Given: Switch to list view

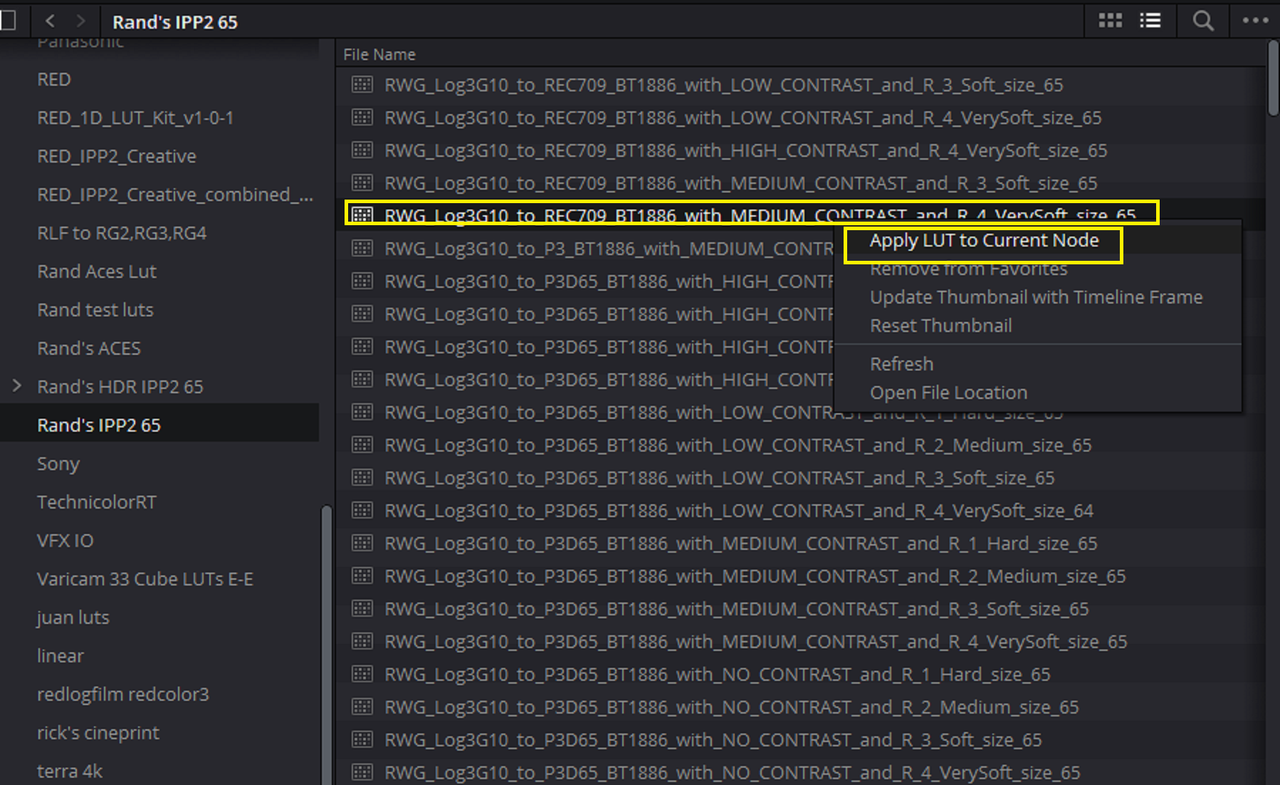Looking at the screenshot, I should click(1150, 21).
